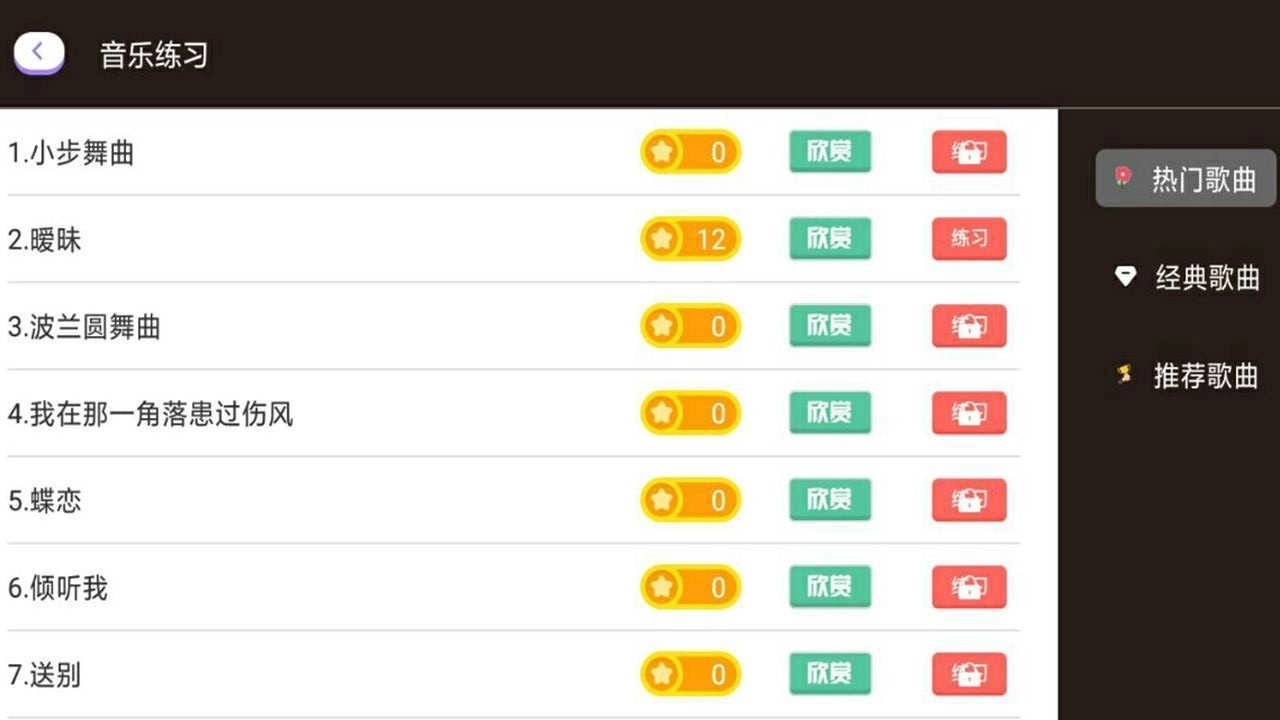Viewport: 1280px width, 720px height.
Task: Select the 推荐歌曲 tab
Action: [1186, 376]
